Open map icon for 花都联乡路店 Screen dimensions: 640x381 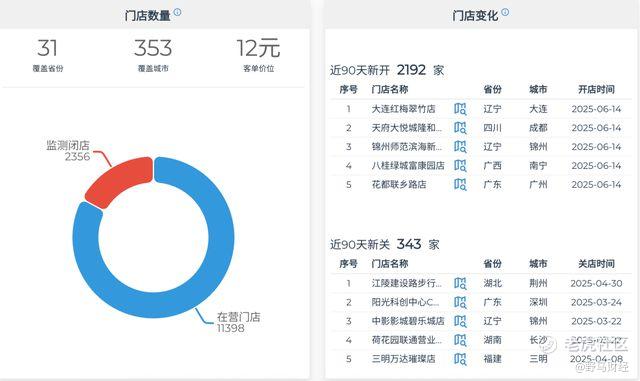460,185
